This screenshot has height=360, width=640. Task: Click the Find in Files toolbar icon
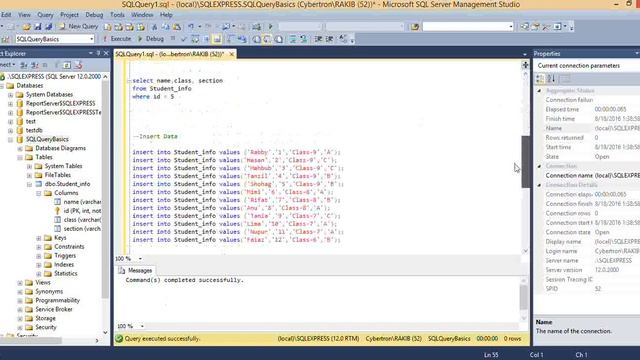[x=415, y=27]
